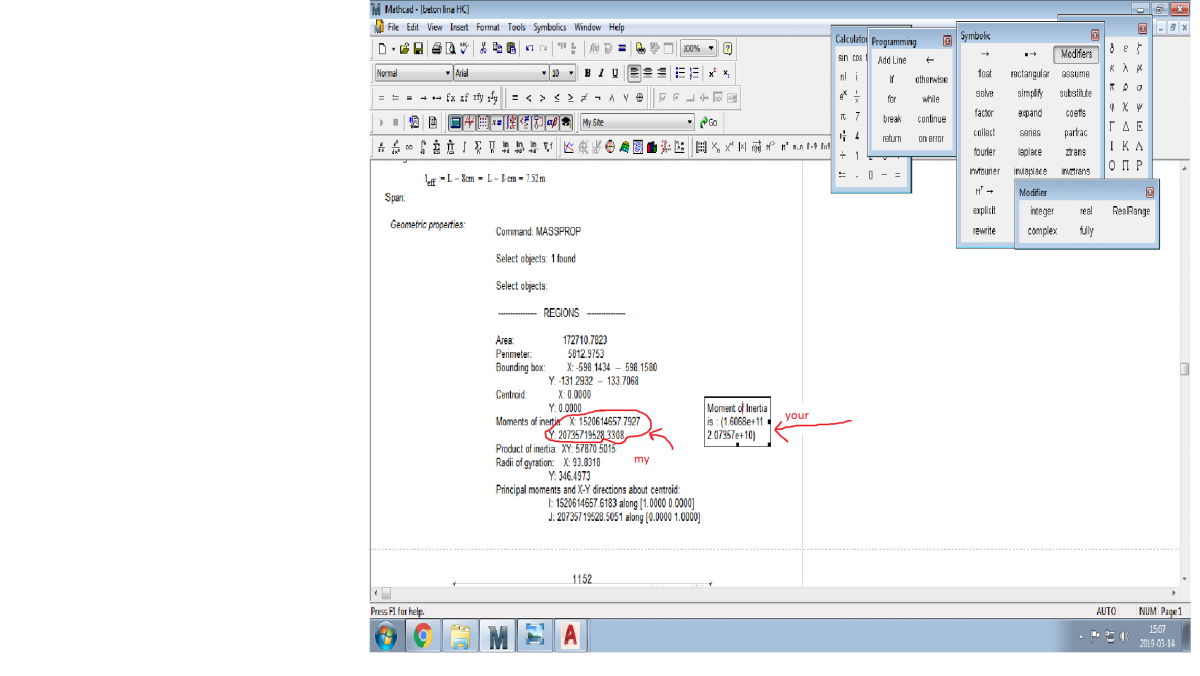Open the Symbolic keyword toolbar (graduation cap) icon
The height and width of the screenshot is (676, 1200).
point(566,122)
